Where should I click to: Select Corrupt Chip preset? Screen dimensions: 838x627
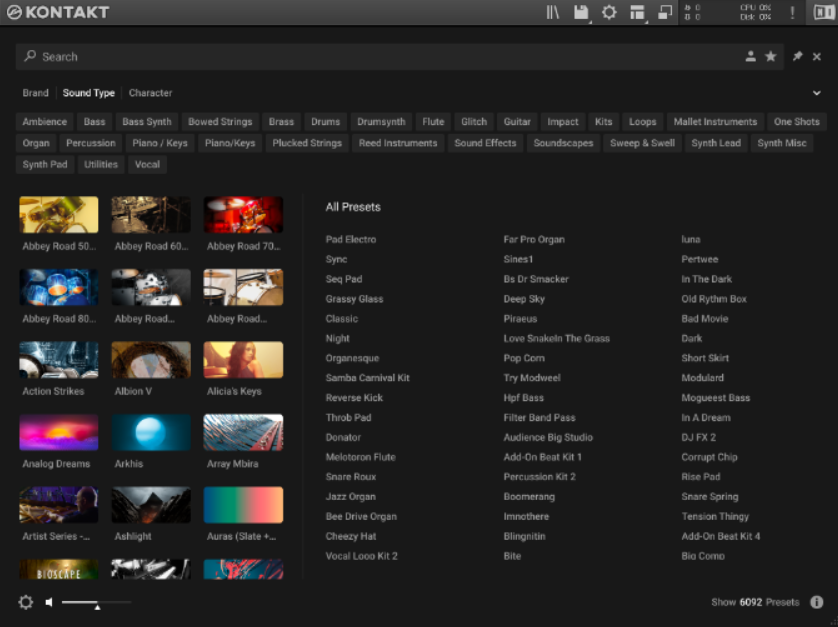(x=709, y=457)
